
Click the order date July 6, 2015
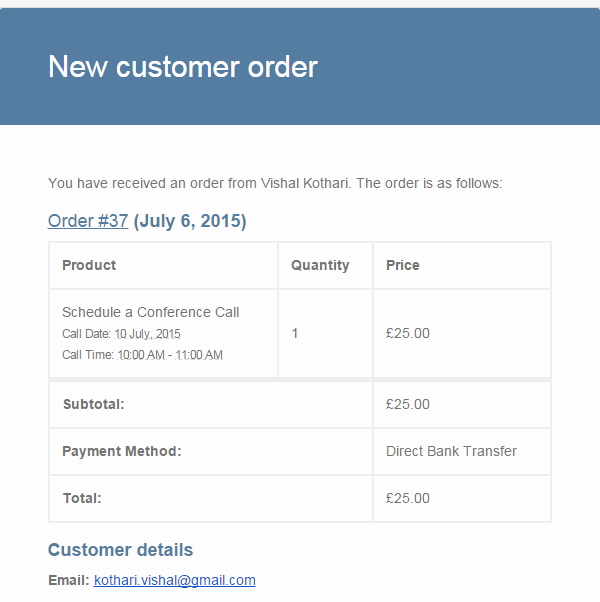(x=190, y=221)
